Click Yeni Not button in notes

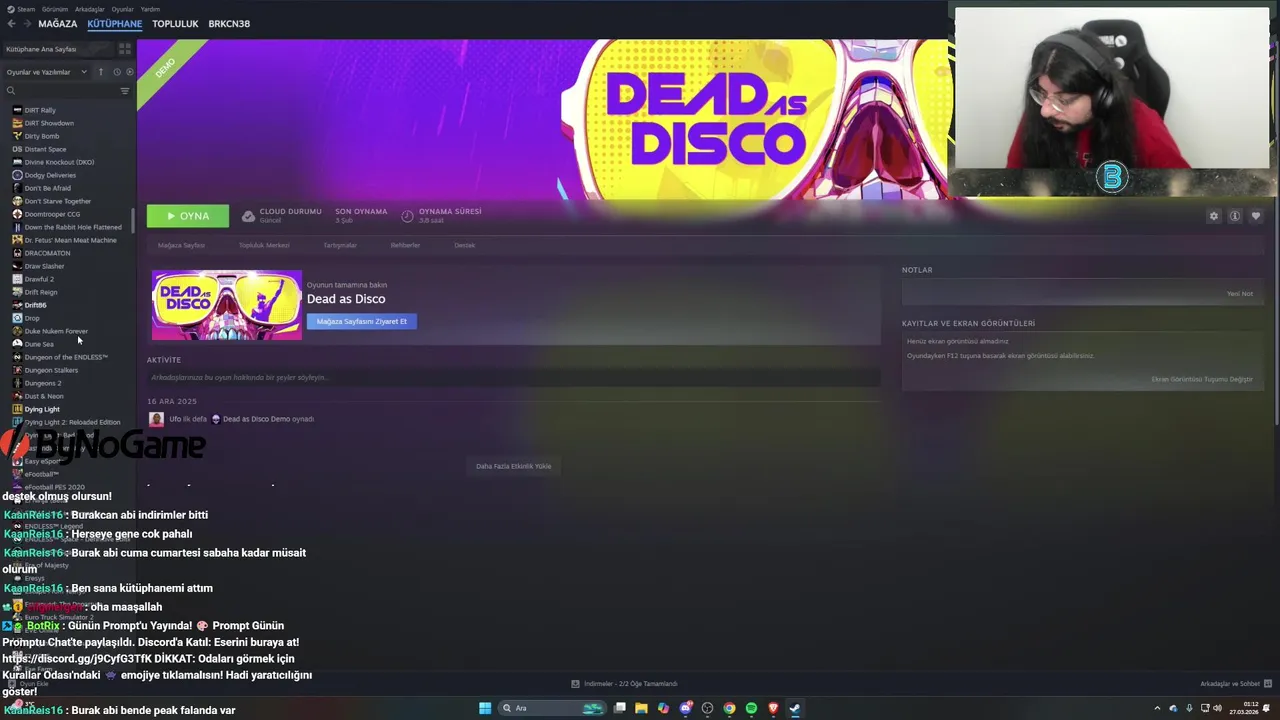(x=1240, y=293)
